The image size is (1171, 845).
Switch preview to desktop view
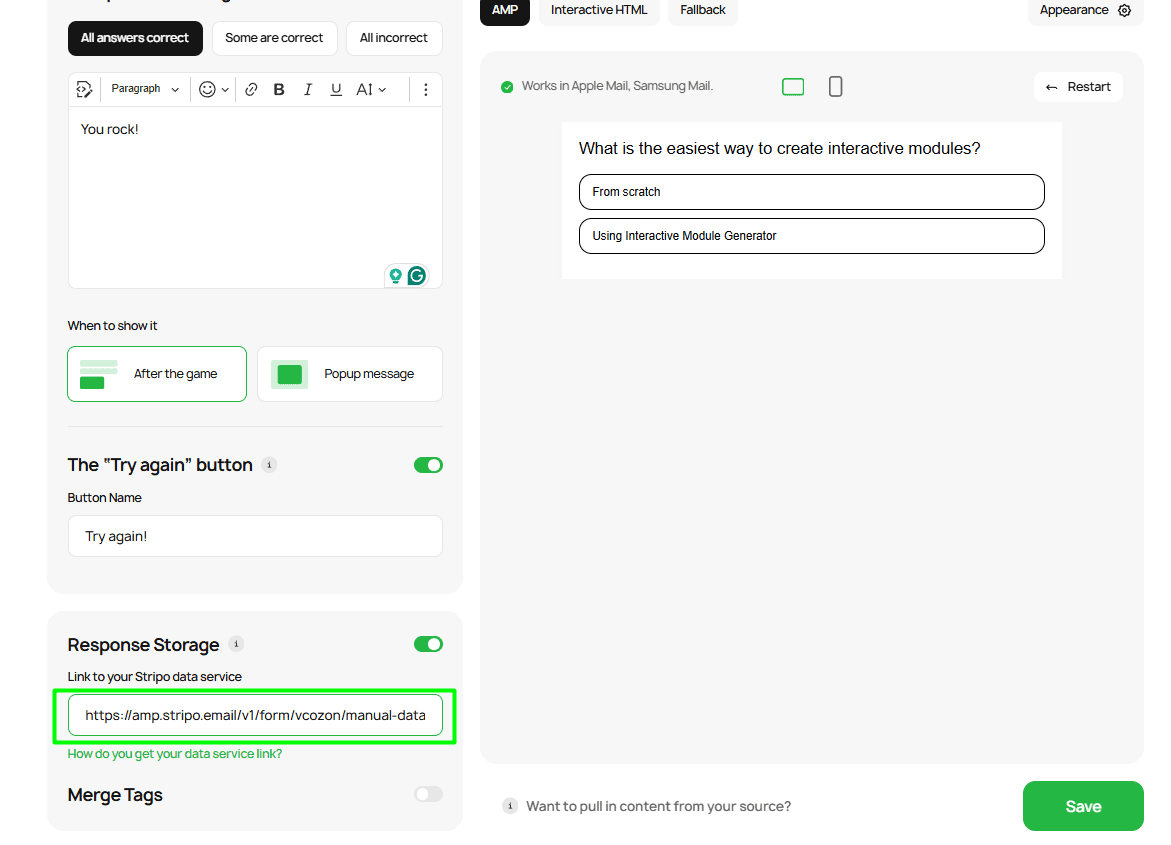tap(793, 87)
